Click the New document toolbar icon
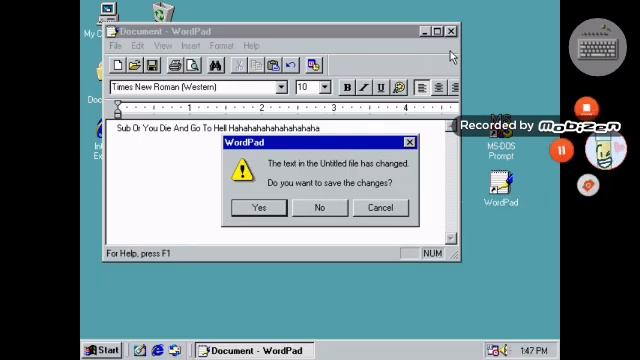 [x=118, y=65]
